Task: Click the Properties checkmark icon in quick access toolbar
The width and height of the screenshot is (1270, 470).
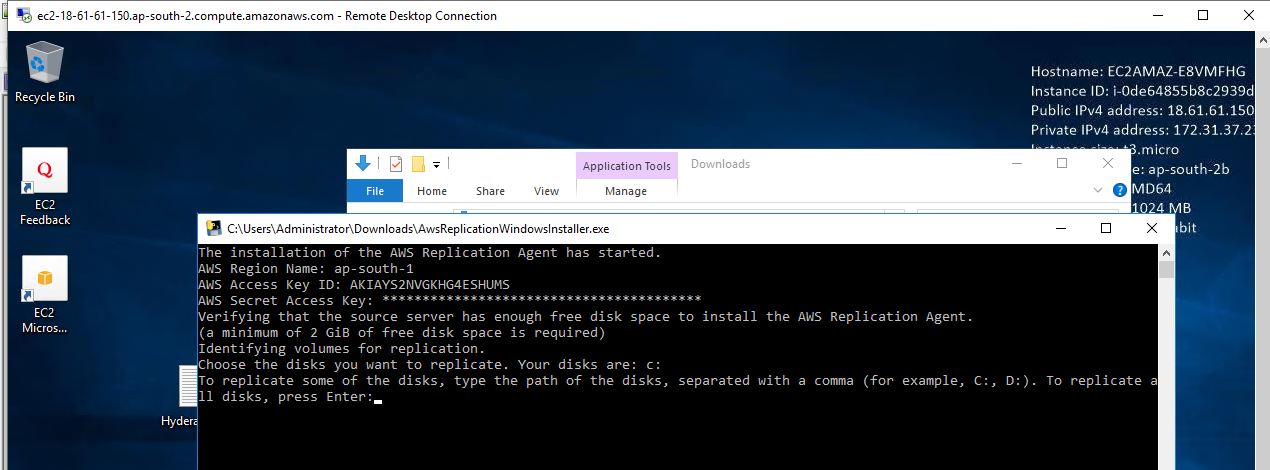Action: click(x=396, y=164)
